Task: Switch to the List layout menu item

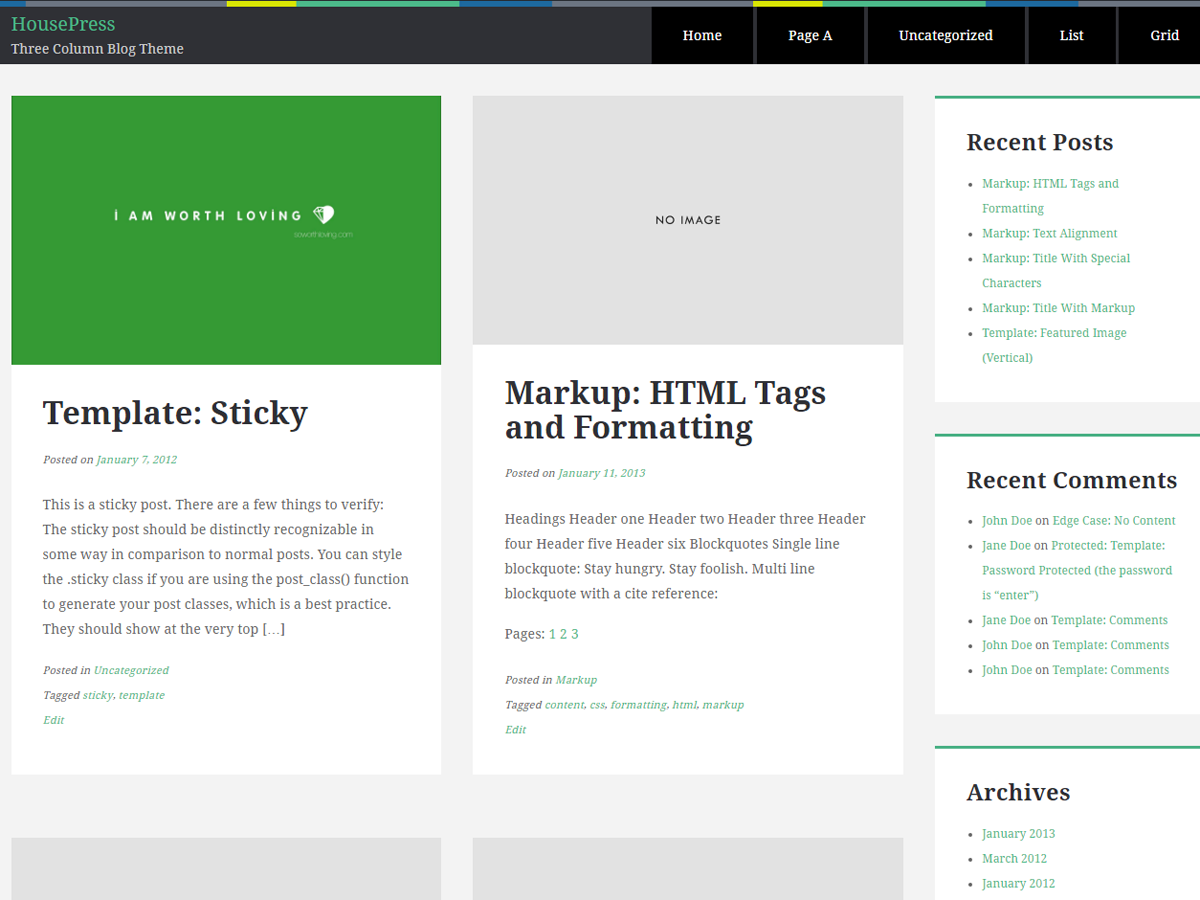Action: [x=1071, y=35]
